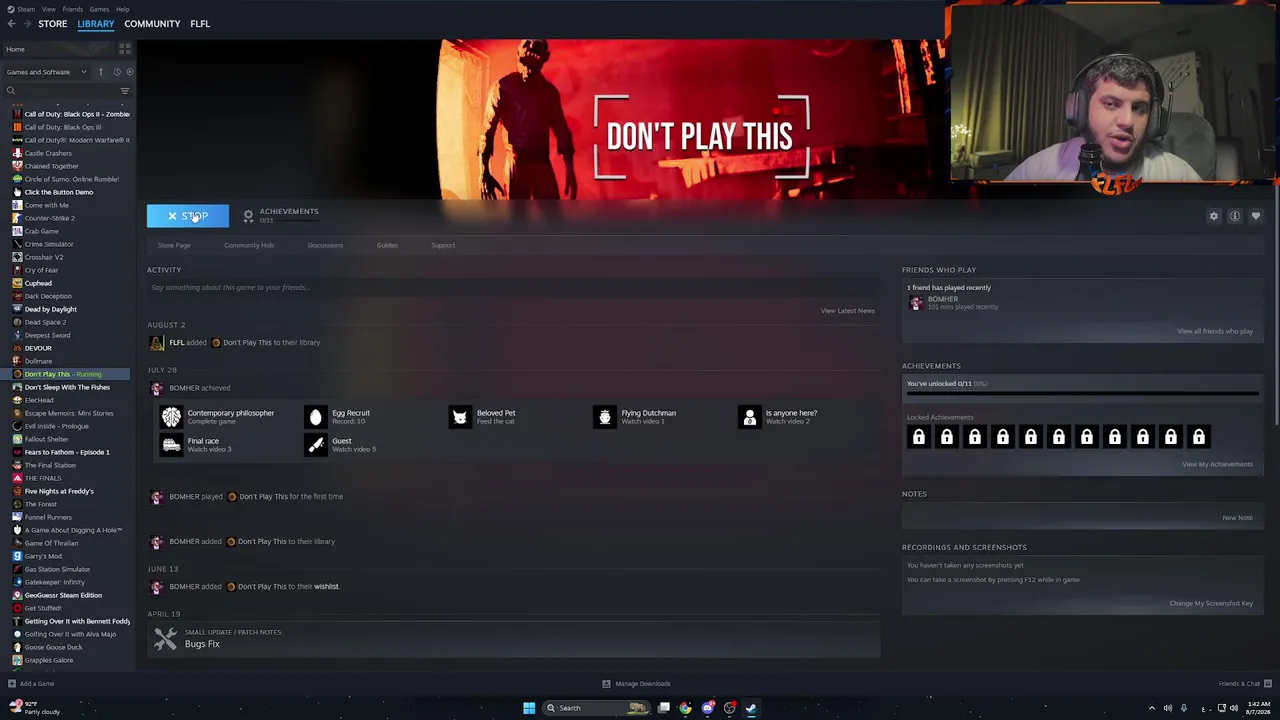Open Manage Downloads

tap(637, 684)
